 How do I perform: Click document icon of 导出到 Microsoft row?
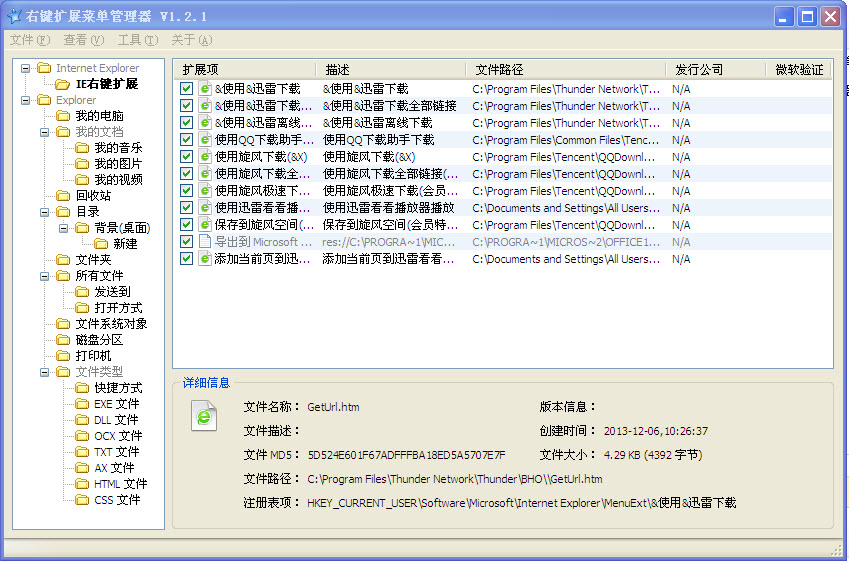point(205,242)
